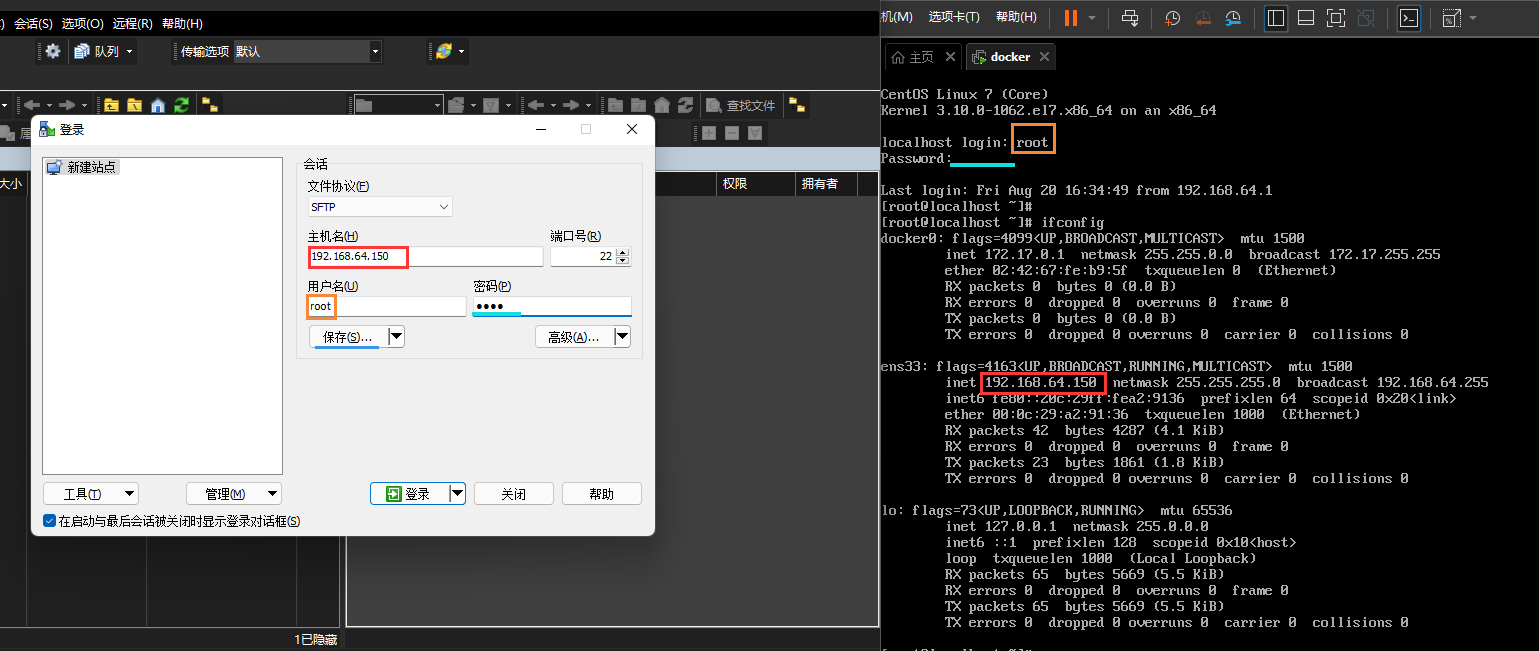Expand dropdown arrow next to 登录 button
The height and width of the screenshot is (651, 1539).
click(457, 493)
